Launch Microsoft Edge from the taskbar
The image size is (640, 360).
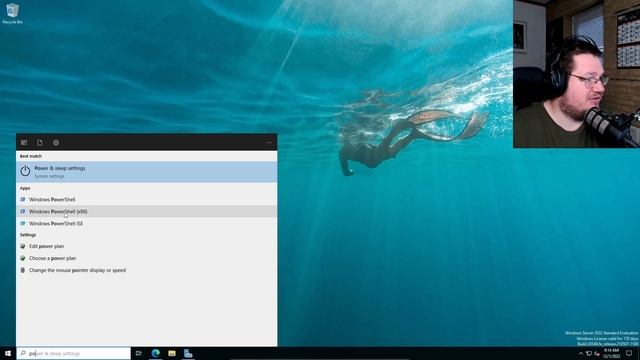coord(156,353)
